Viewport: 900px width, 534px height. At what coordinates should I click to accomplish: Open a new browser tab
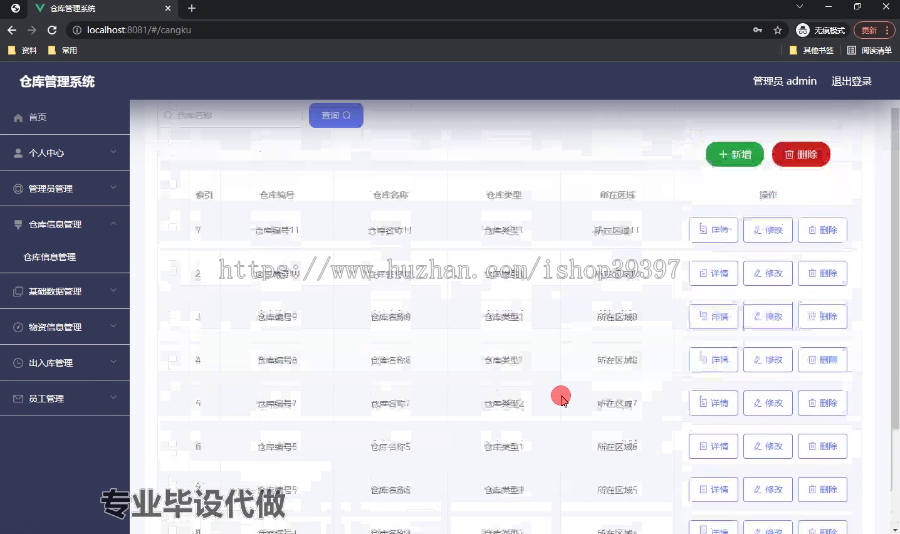point(192,8)
